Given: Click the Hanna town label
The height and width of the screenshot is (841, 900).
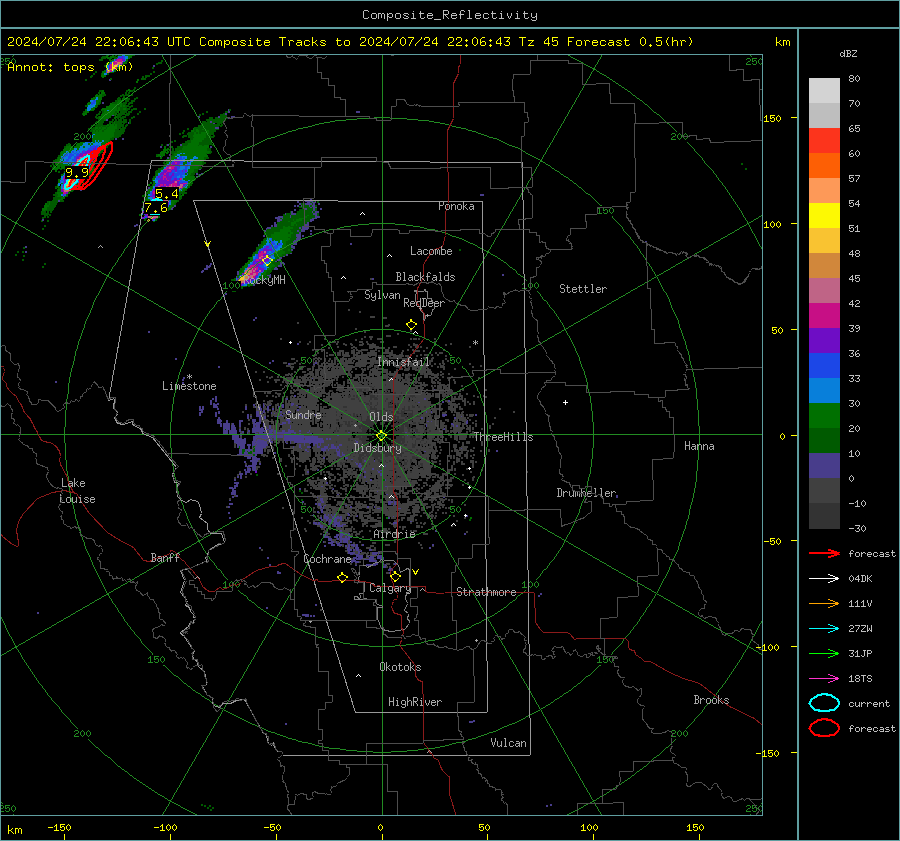Looking at the screenshot, I should point(699,446).
